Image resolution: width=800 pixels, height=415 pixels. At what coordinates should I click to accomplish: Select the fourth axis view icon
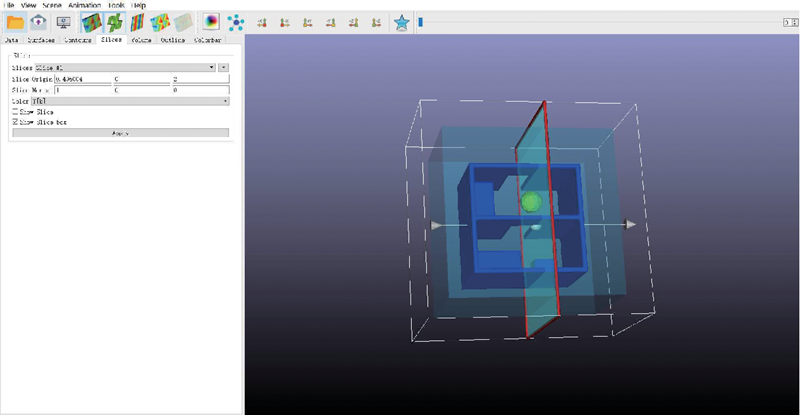[x=331, y=22]
